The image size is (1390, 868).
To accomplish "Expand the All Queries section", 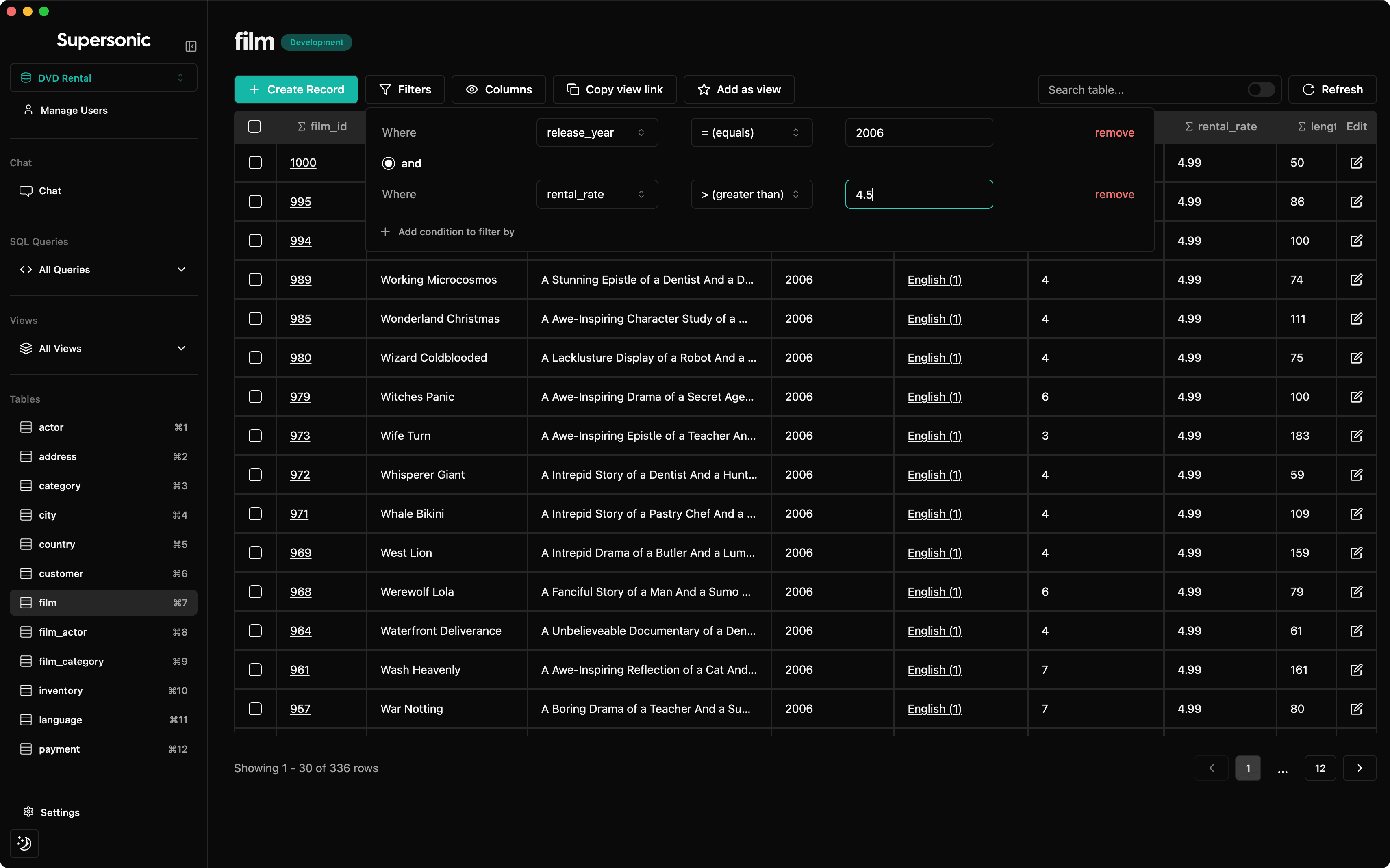I will click(x=103, y=269).
